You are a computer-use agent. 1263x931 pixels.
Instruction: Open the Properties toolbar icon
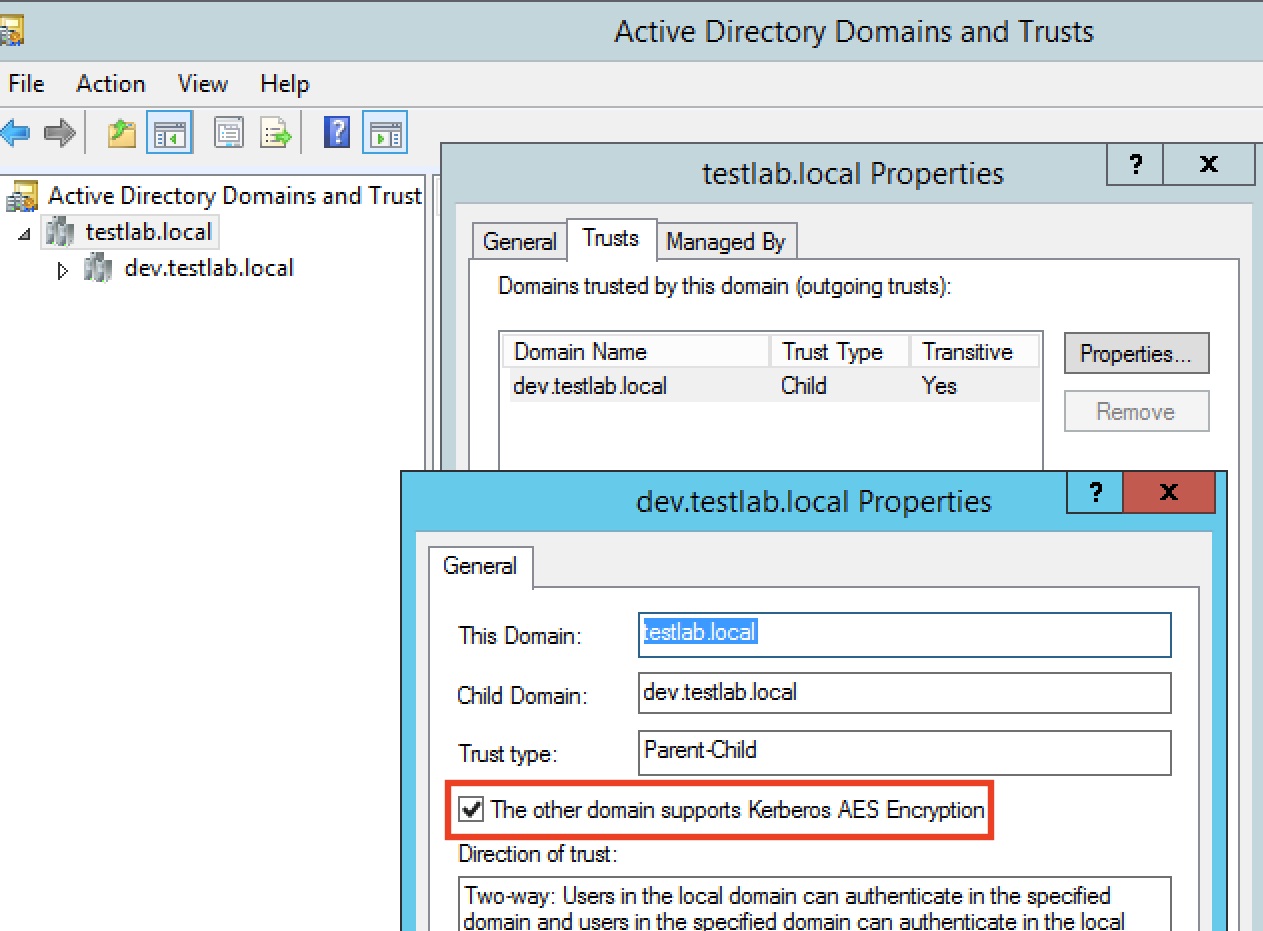[x=230, y=133]
